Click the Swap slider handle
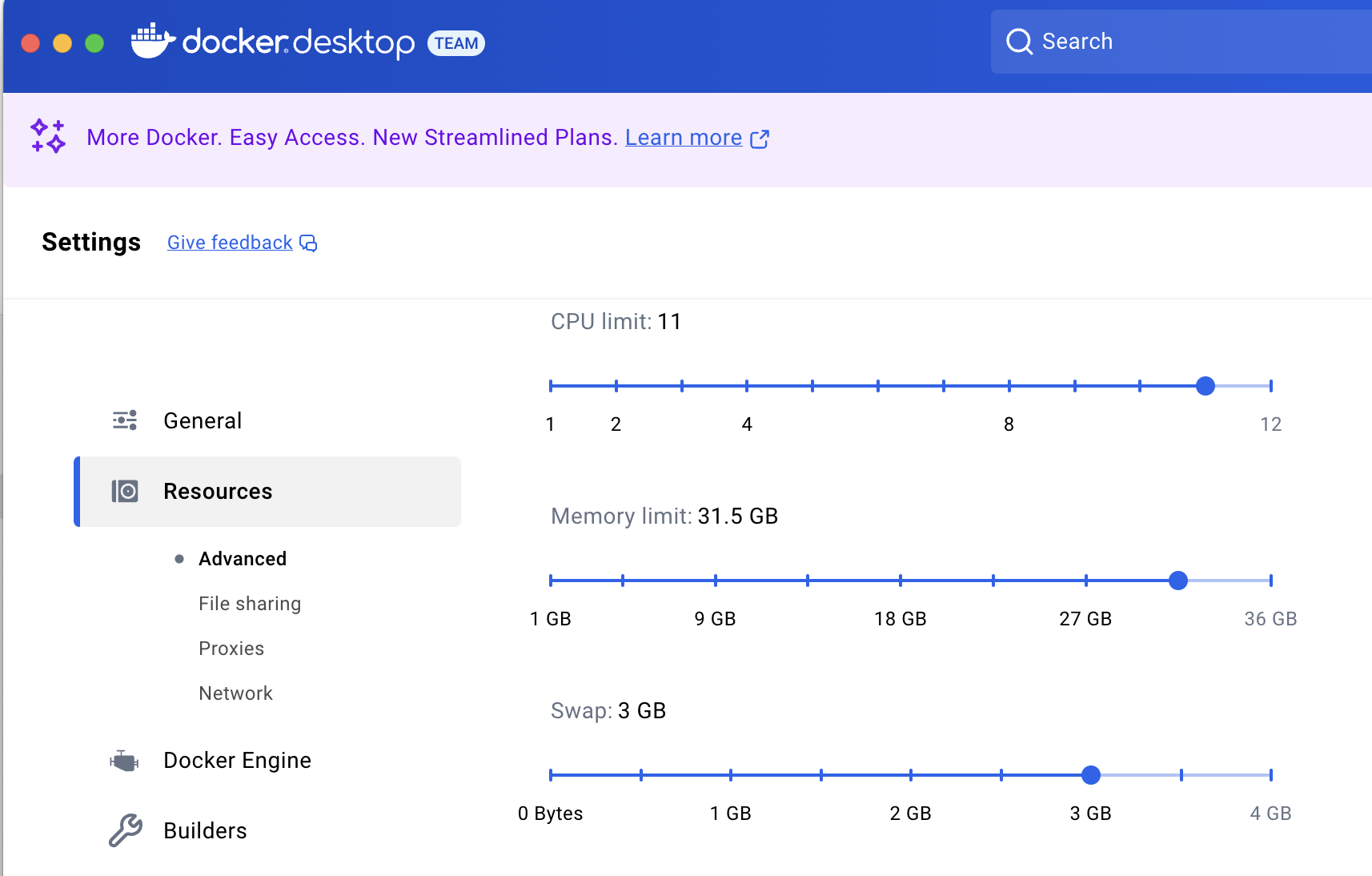The width and height of the screenshot is (1372, 876). (1091, 775)
